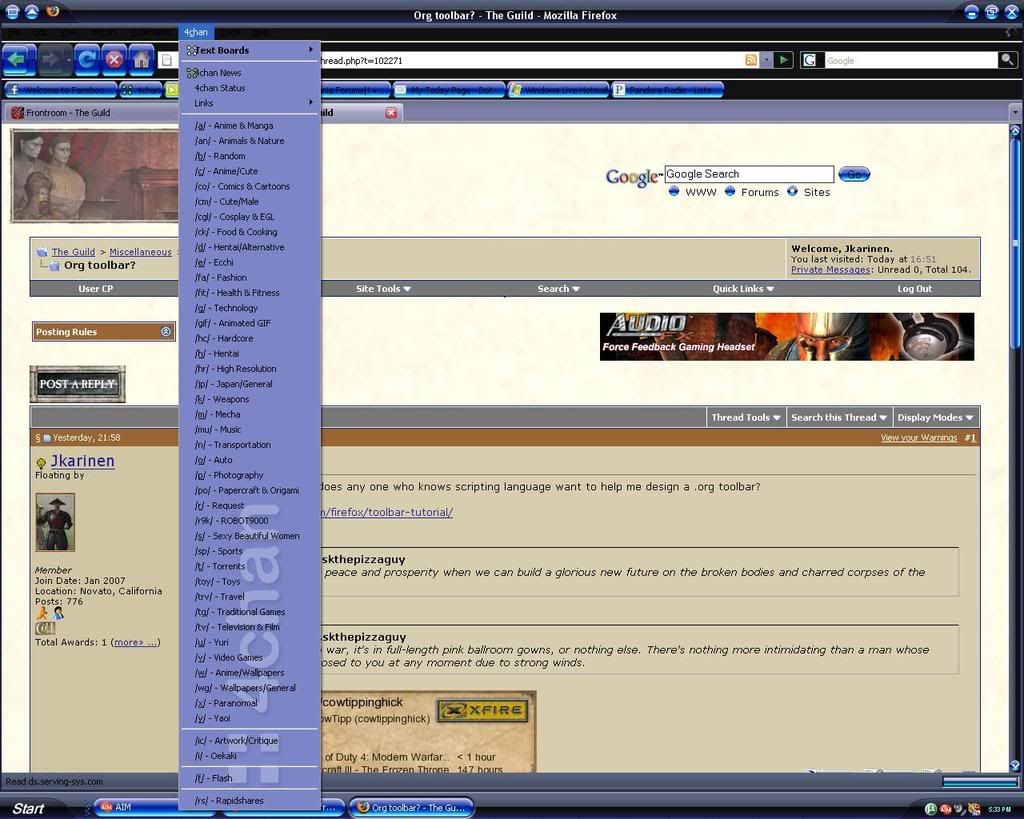Reload the page with the refresh icon

coord(86,60)
